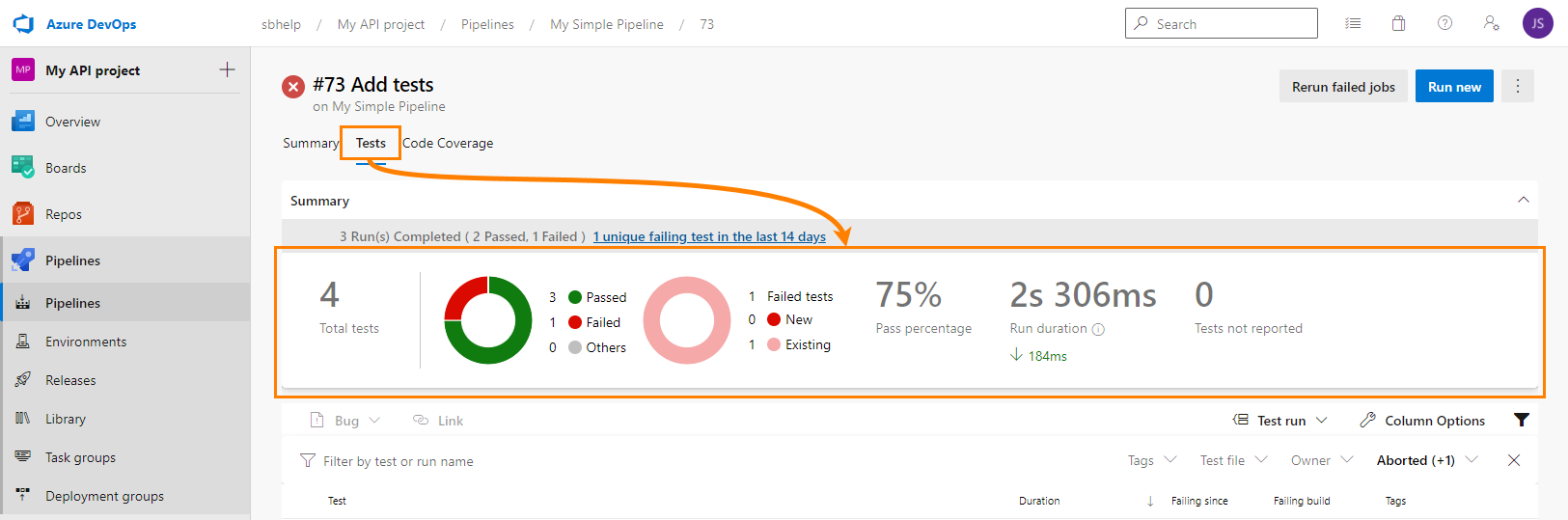Open the work items list icon in header
Screen dimensions: 1568x520
[1353, 23]
